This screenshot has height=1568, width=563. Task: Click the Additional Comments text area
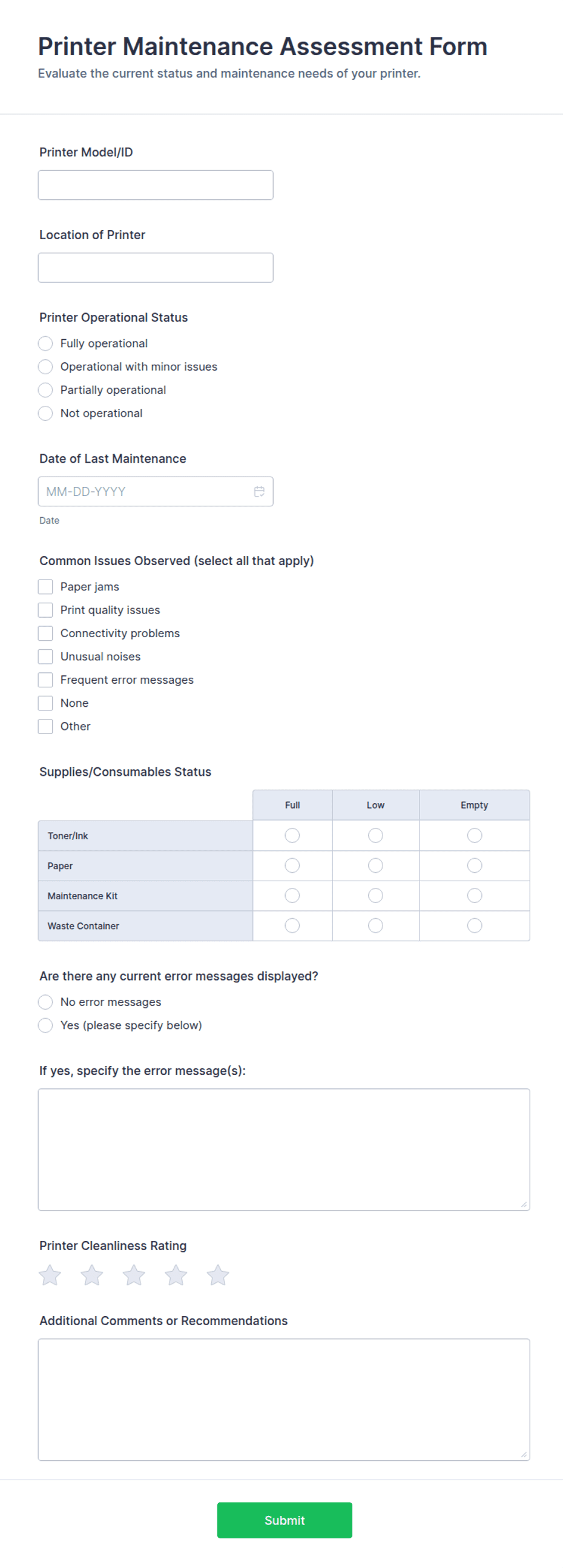285,1400
